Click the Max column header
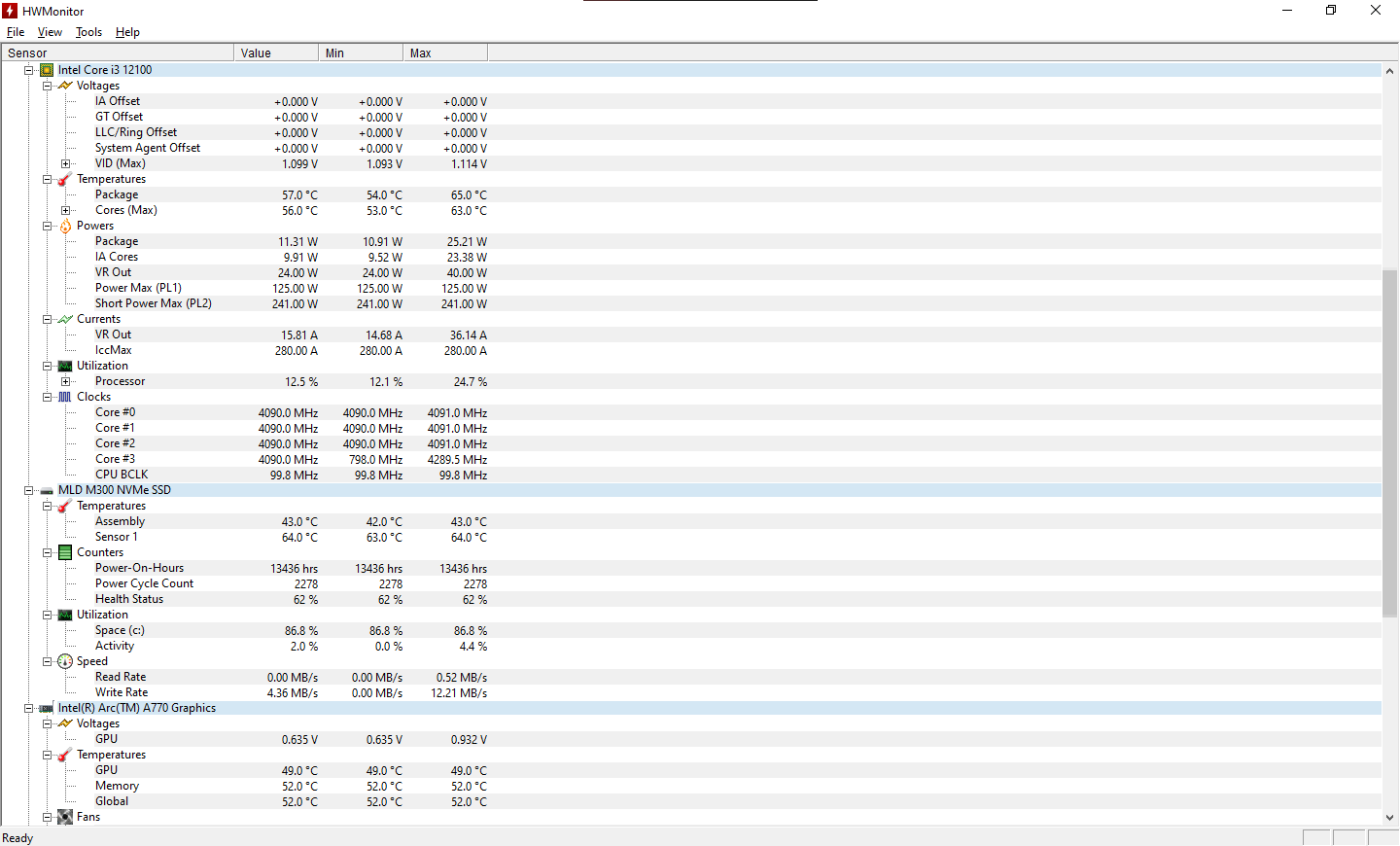 [445, 53]
